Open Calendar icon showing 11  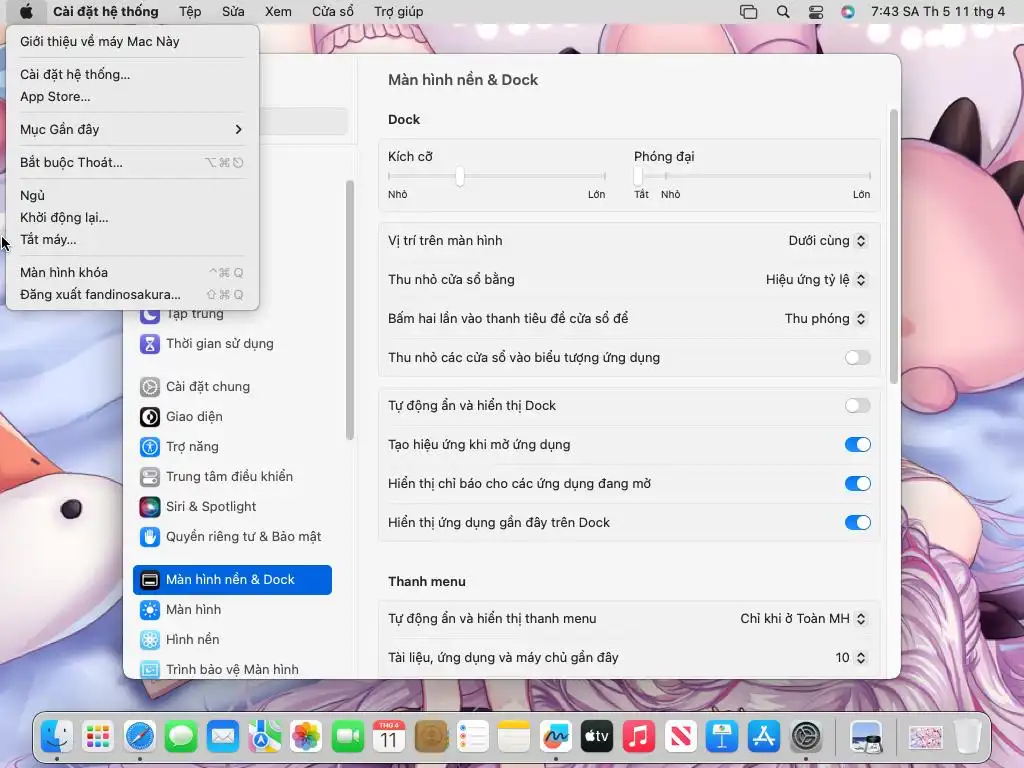389,737
